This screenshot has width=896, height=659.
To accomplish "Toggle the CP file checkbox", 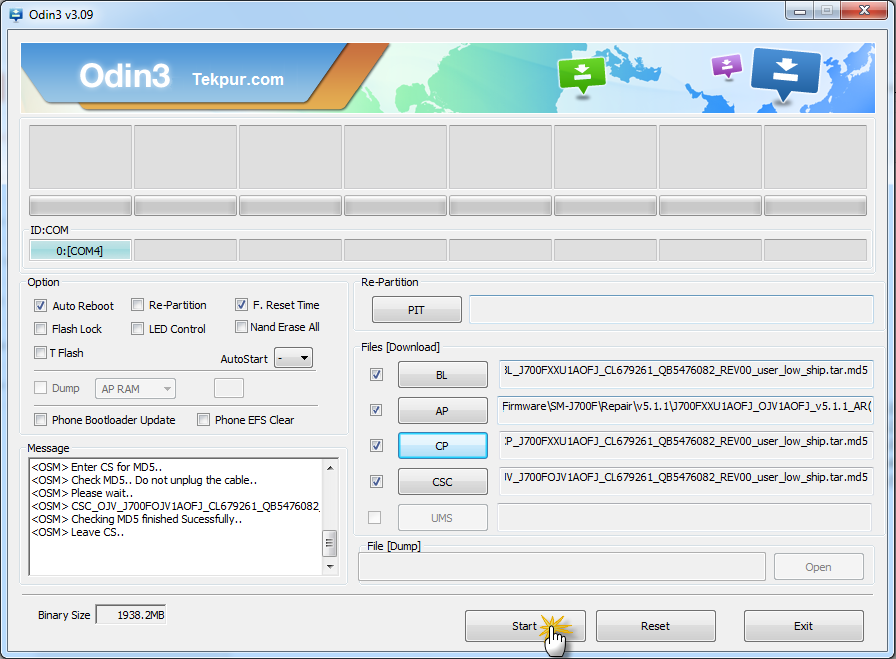I will point(376,445).
